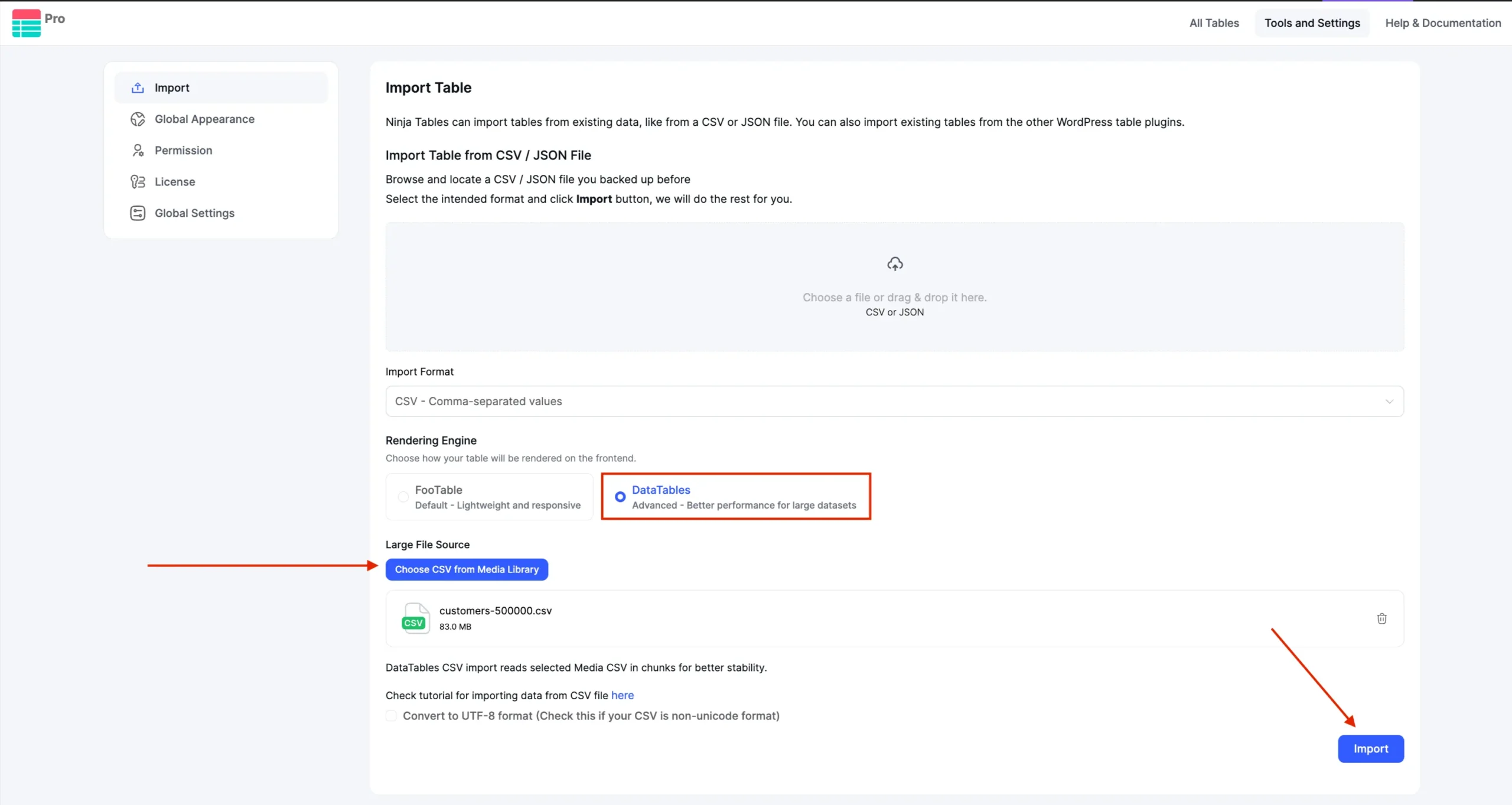The width and height of the screenshot is (1512, 805).
Task: Open Global Appearance via its globe icon
Action: click(x=138, y=118)
